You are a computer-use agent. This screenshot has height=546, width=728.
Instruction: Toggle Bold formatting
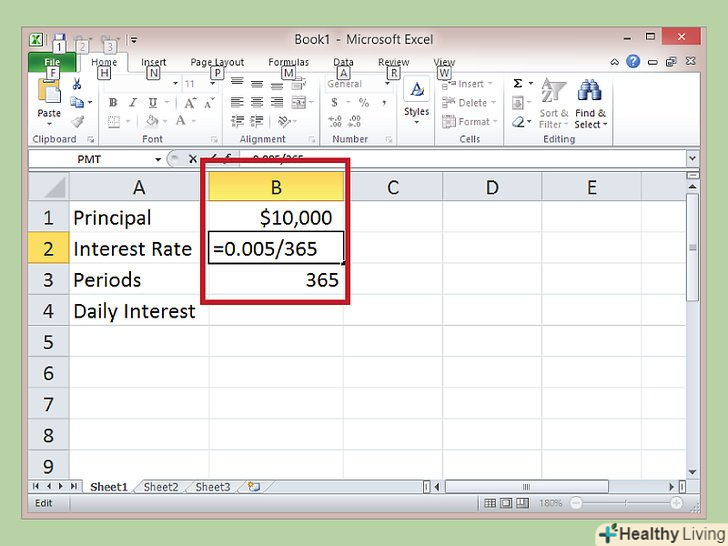click(x=113, y=102)
